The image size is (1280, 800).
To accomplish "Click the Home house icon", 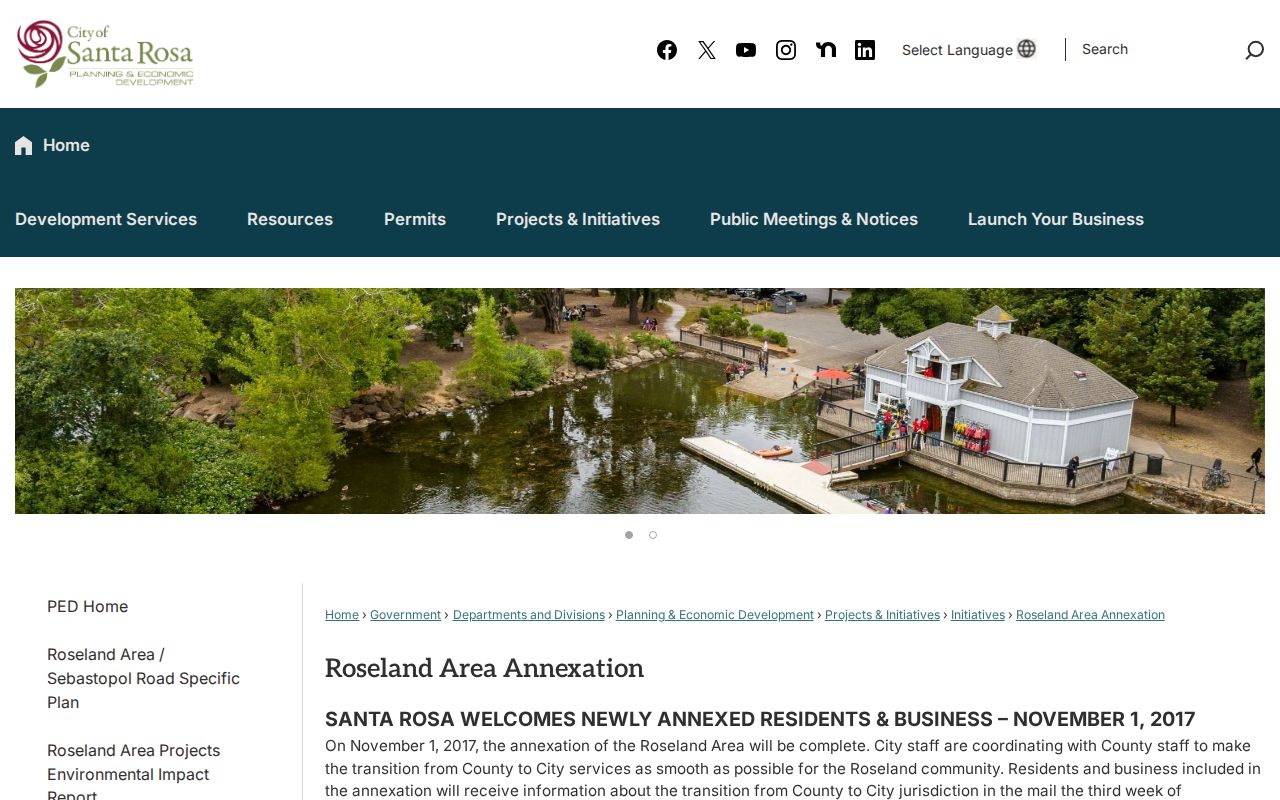I will pos(24,146).
